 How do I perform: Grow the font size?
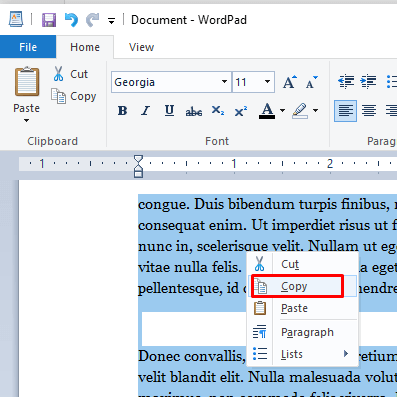coord(289,82)
